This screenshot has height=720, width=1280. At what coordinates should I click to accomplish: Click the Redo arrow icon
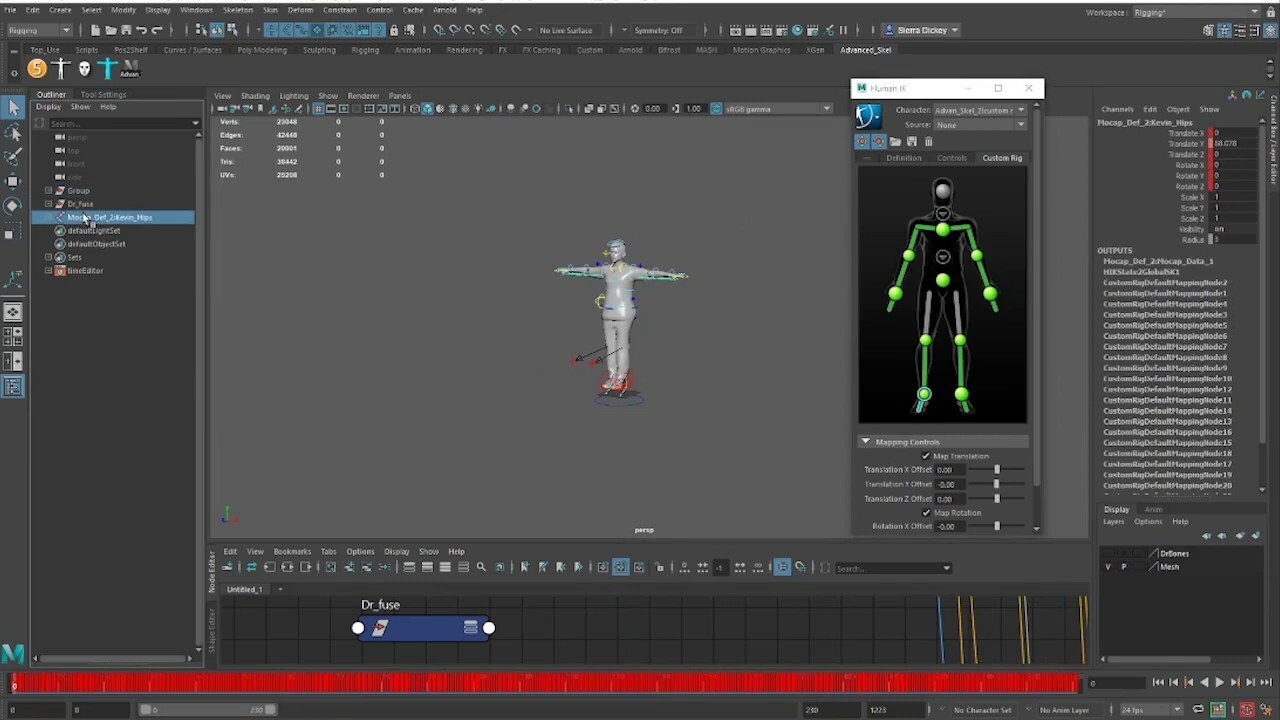coord(157,30)
